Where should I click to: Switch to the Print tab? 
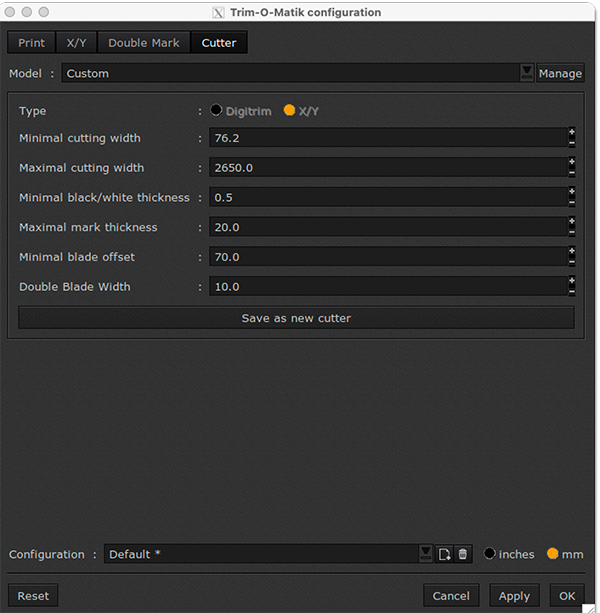click(x=32, y=43)
